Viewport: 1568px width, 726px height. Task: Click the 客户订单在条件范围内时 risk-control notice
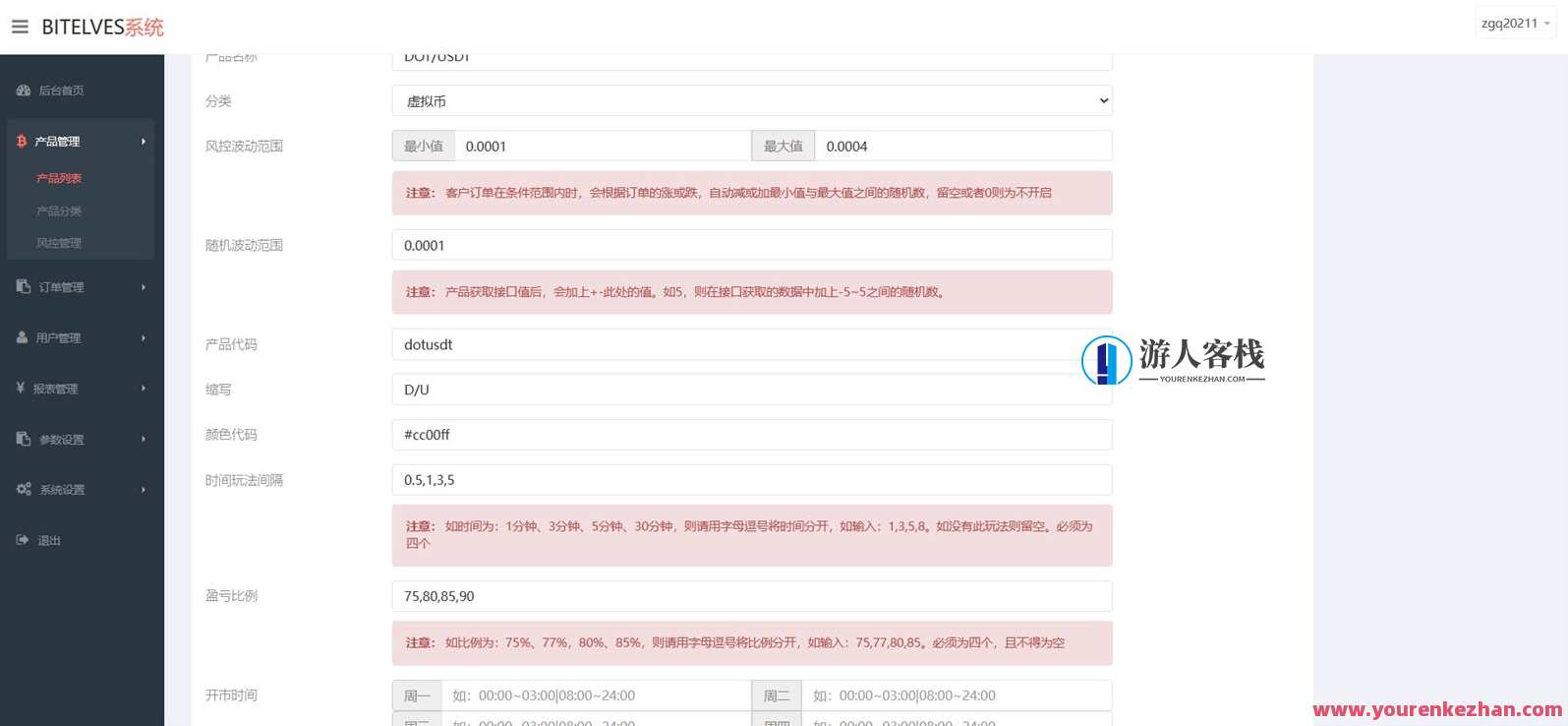pos(752,193)
